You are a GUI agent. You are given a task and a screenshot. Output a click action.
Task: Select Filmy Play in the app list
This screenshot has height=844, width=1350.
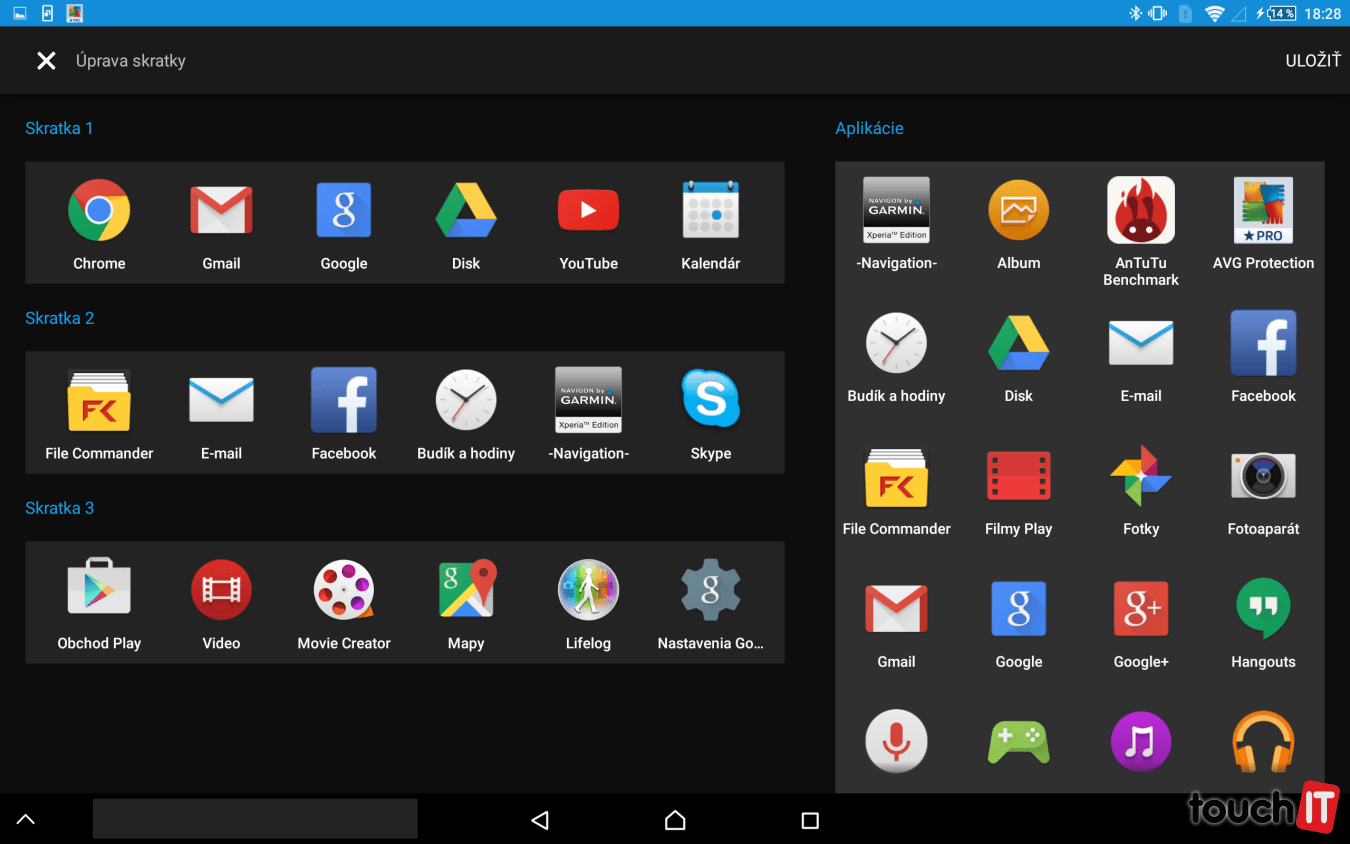1018,476
